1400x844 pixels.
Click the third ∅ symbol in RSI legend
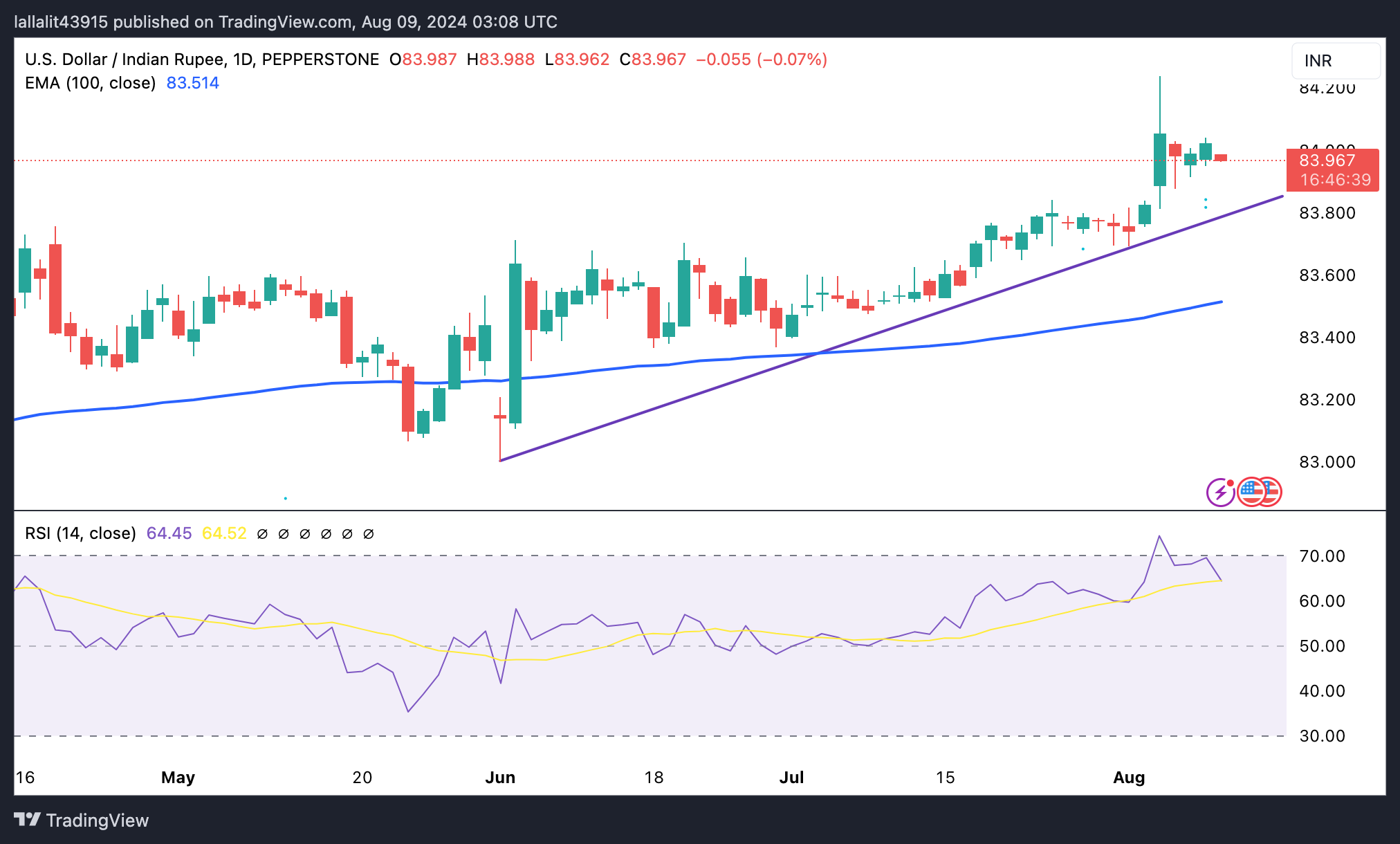305,534
